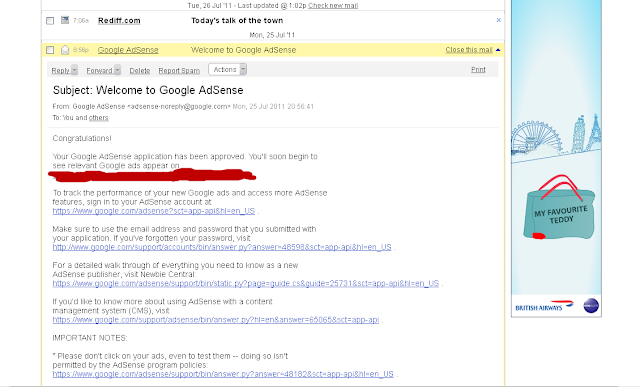Click the Forward link
The image size is (640, 387).
point(99,71)
